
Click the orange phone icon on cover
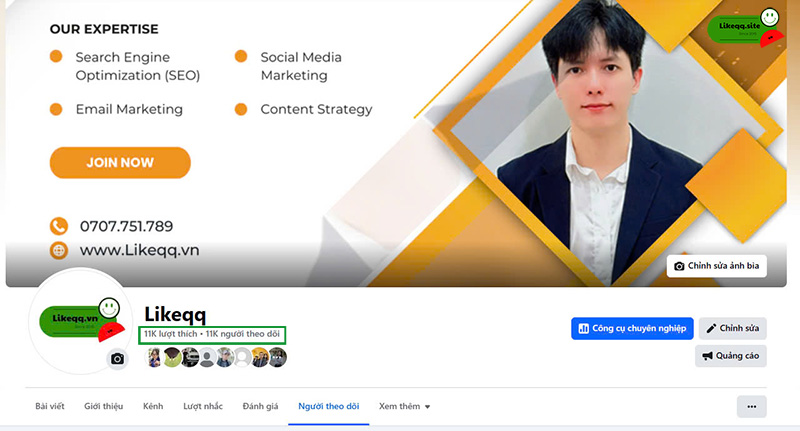pos(59,226)
